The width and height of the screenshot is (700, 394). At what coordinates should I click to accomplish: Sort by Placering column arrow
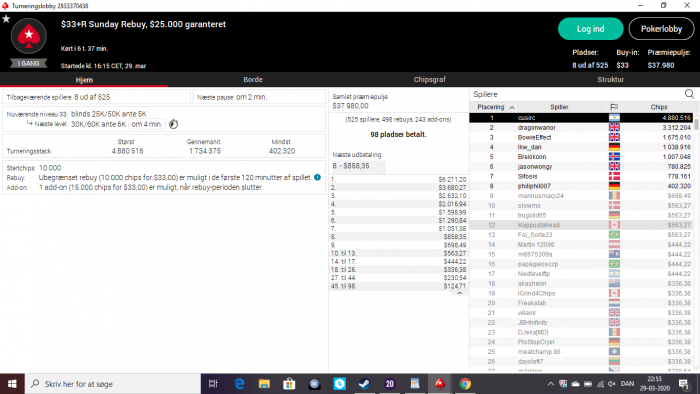[512, 108]
